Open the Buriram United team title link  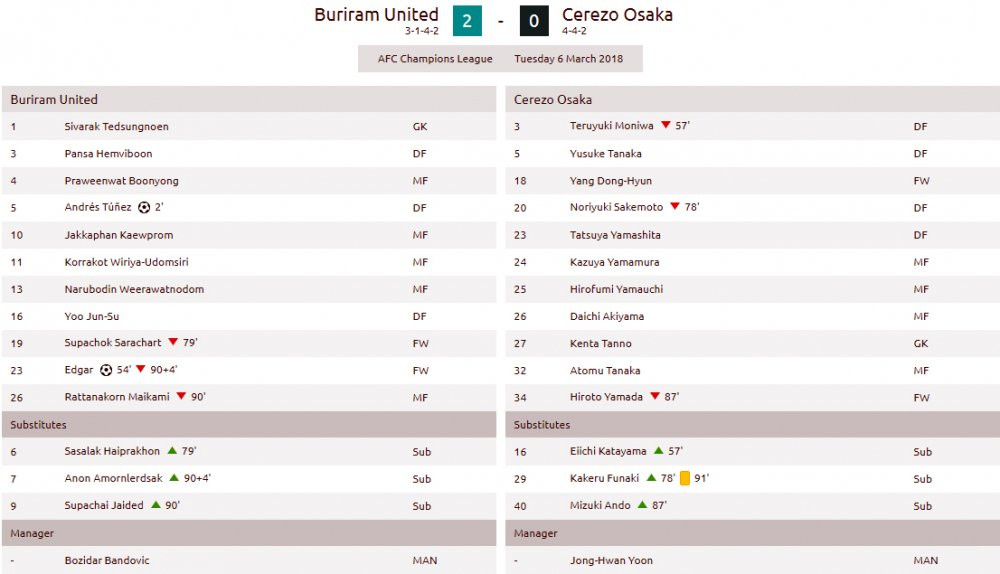tap(376, 15)
